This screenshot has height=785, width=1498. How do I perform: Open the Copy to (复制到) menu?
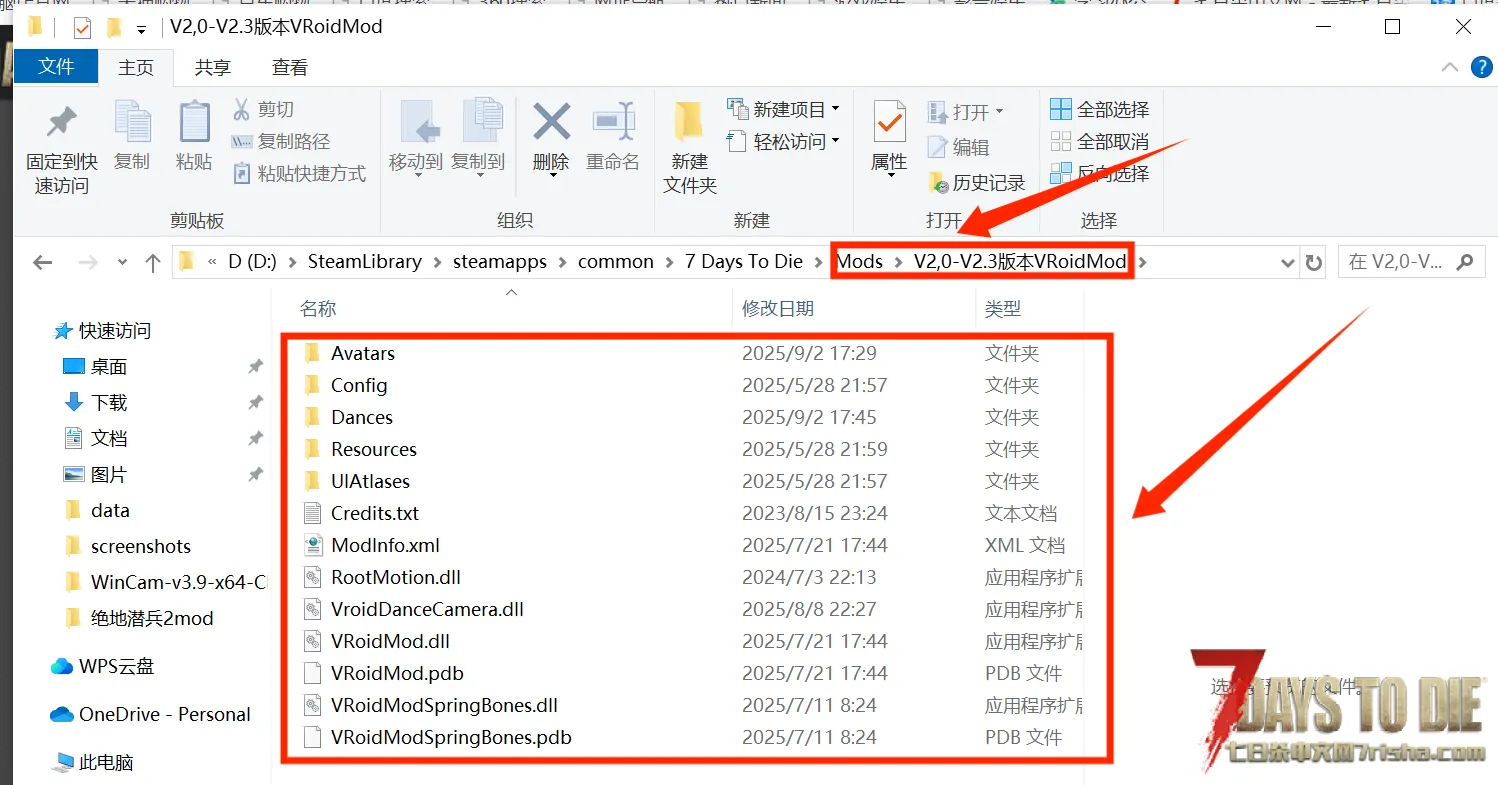(x=479, y=138)
